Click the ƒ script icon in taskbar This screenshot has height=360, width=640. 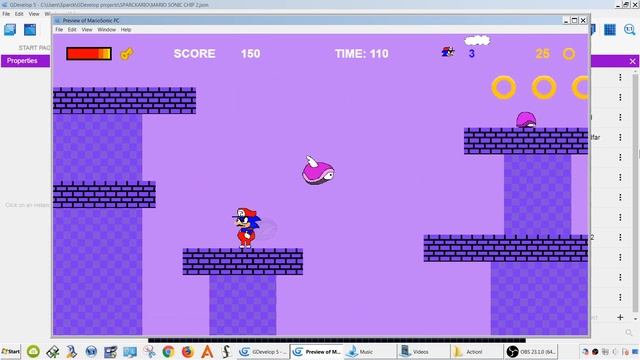click(226, 351)
